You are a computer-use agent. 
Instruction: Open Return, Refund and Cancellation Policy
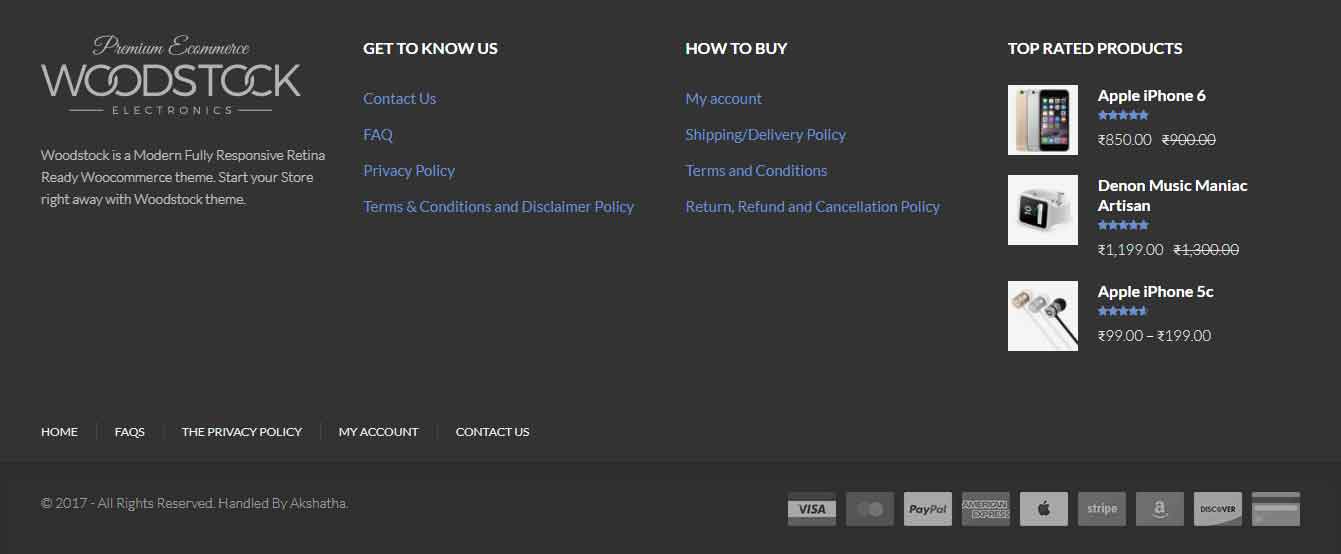pyautogui.click(x=812, y=207)
